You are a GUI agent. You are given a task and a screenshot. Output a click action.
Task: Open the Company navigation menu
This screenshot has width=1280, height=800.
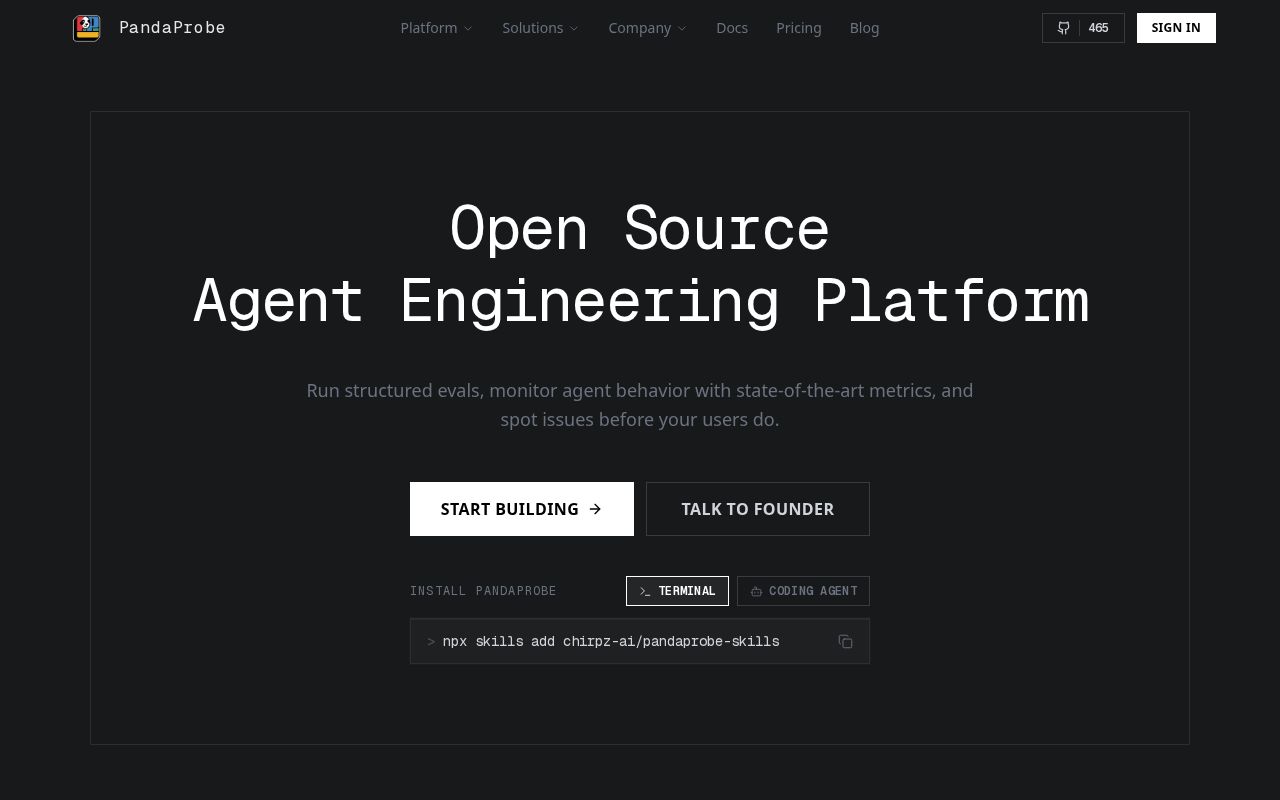(x=648, y=28)
